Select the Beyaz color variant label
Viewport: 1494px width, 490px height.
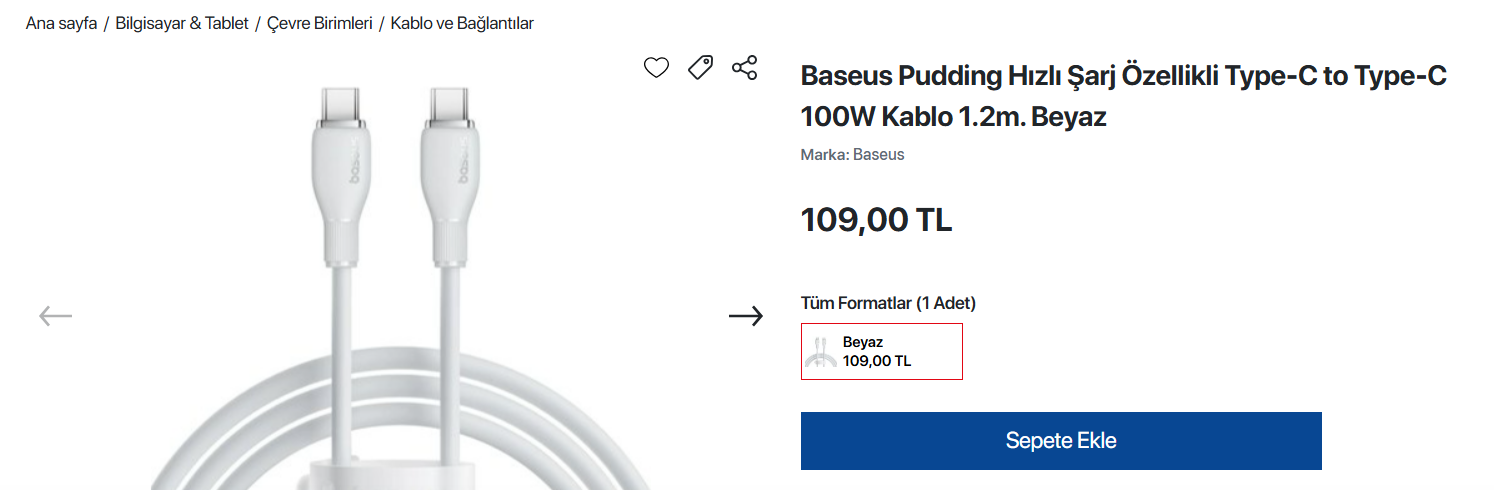coord(863,342)
